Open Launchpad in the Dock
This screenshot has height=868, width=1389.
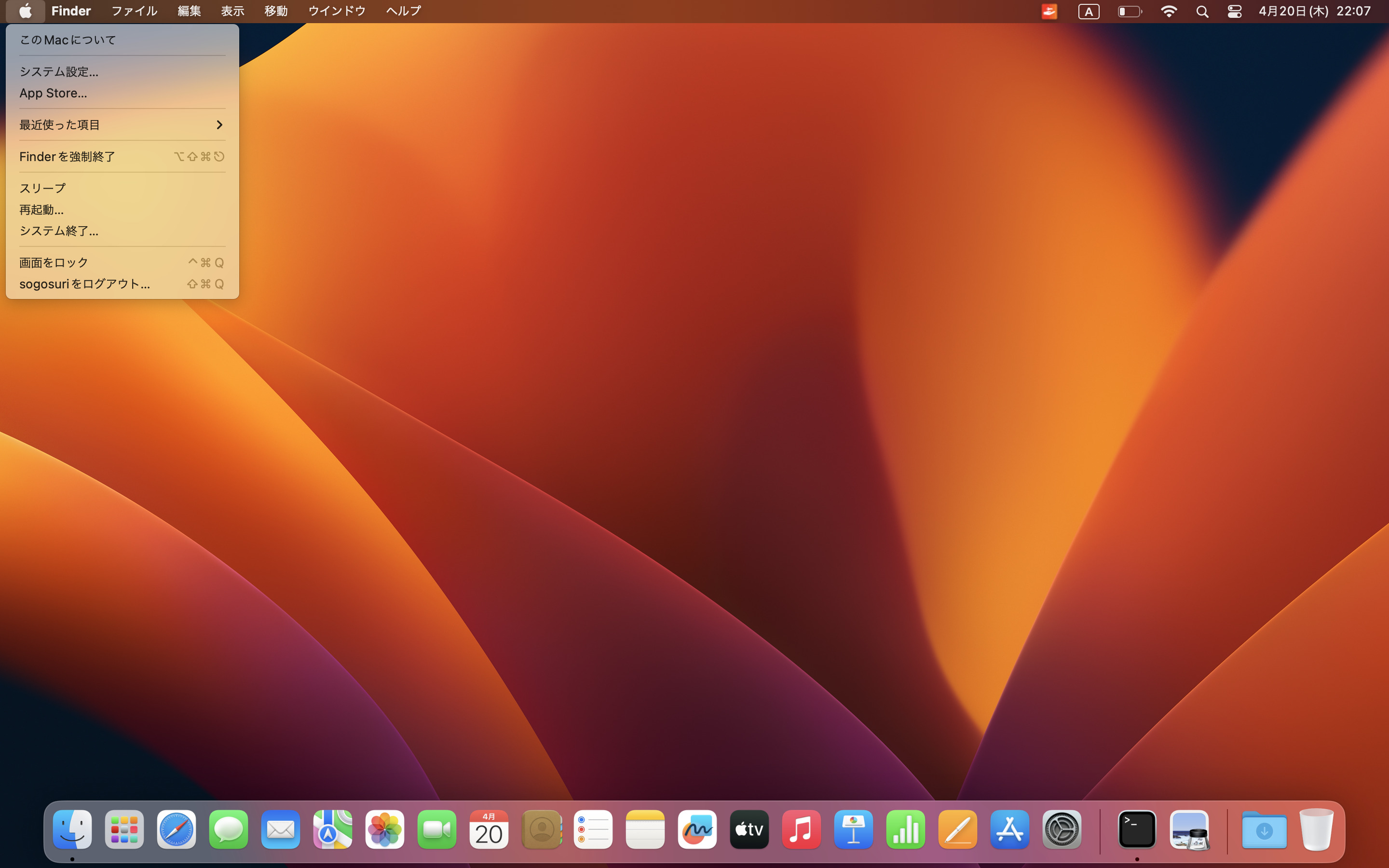coord(124,829)
